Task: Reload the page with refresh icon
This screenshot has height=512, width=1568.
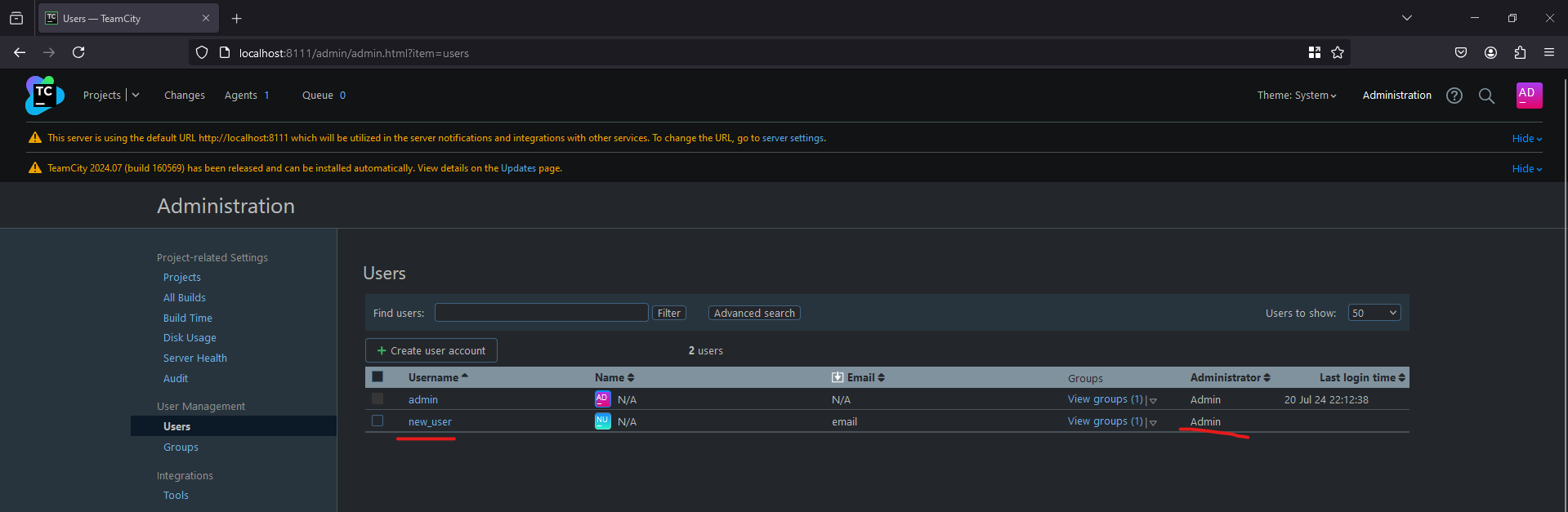Action: coord(78,52)
